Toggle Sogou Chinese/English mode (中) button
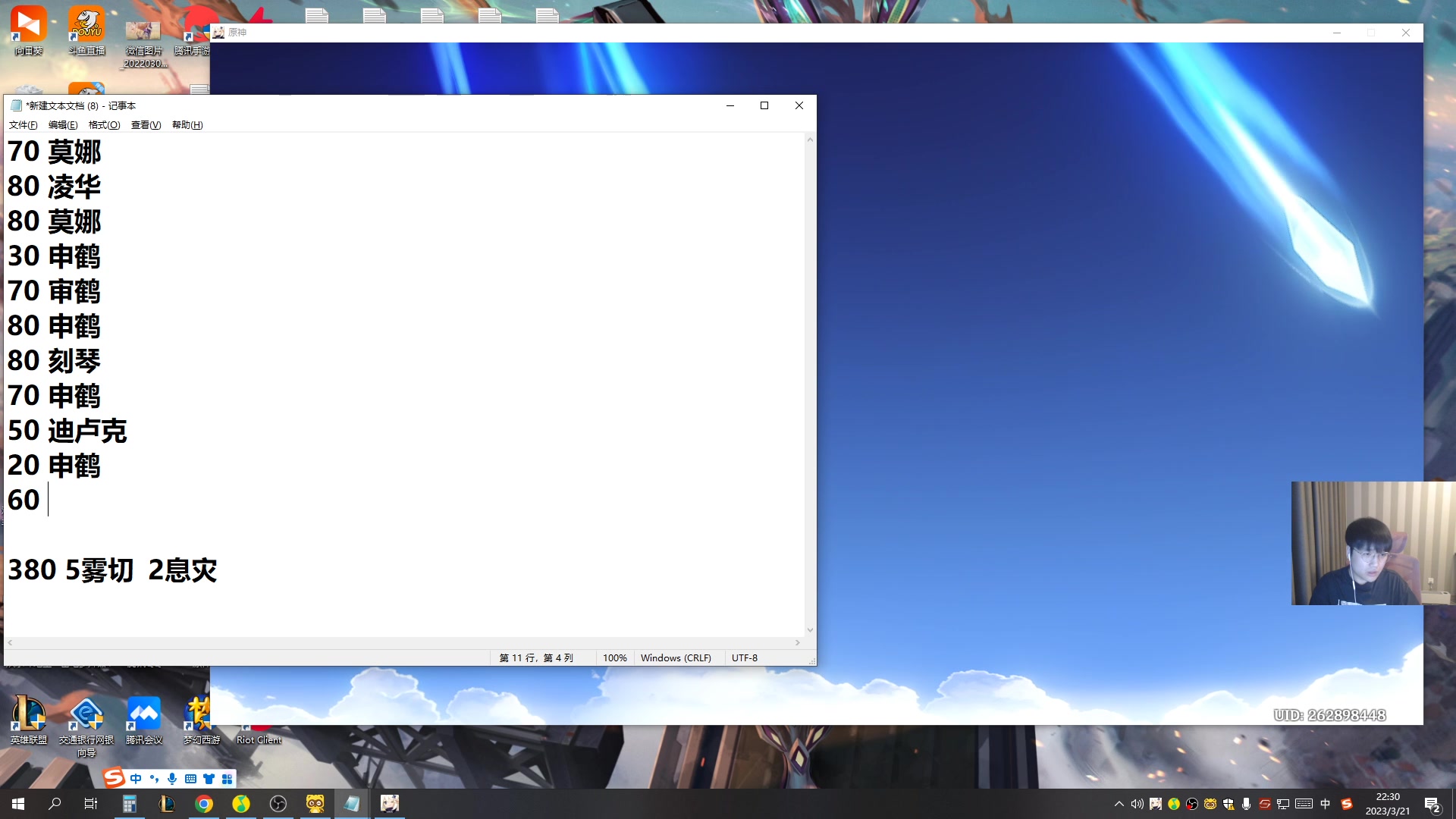1456x819 pixels. pyautogui.click(x=136, y=779)
